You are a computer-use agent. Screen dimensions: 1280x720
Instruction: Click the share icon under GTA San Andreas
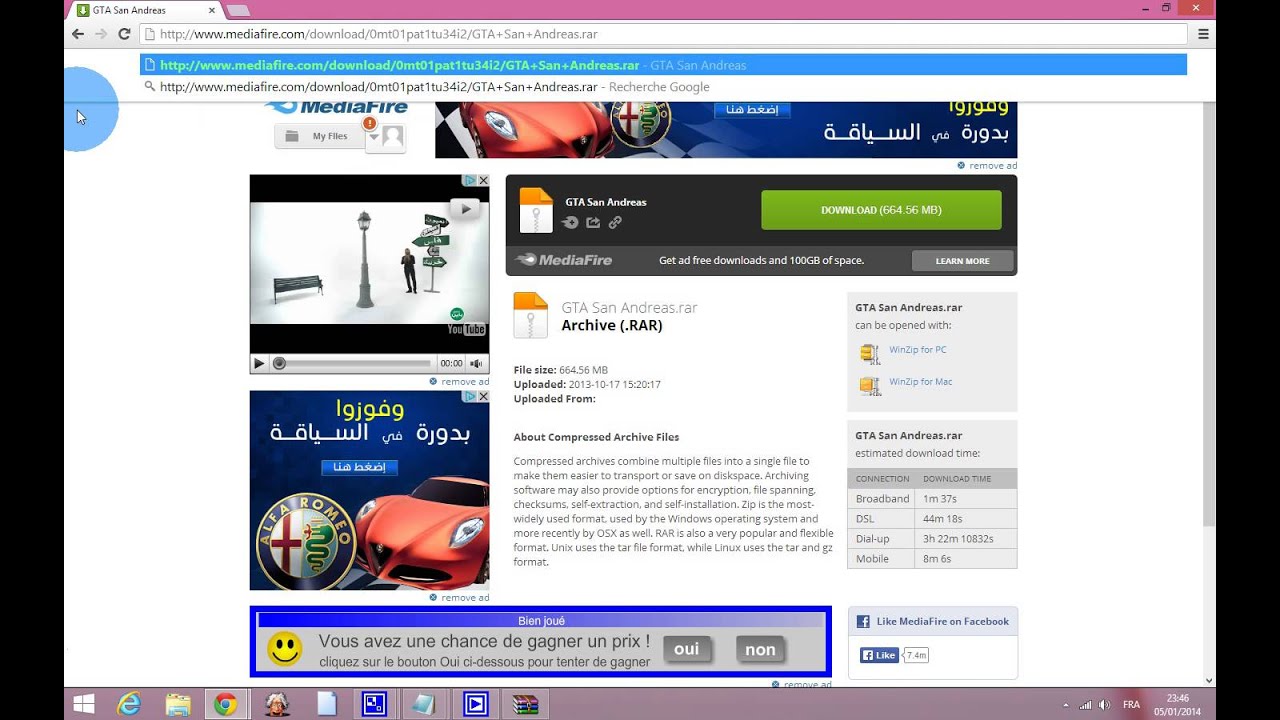point(593,222)
